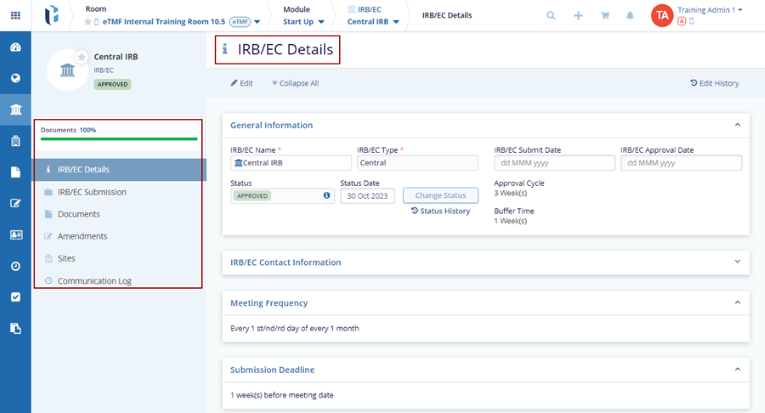Collapse the General Information section
Viewport: 765px width, 413px height.
click(737, 125)
